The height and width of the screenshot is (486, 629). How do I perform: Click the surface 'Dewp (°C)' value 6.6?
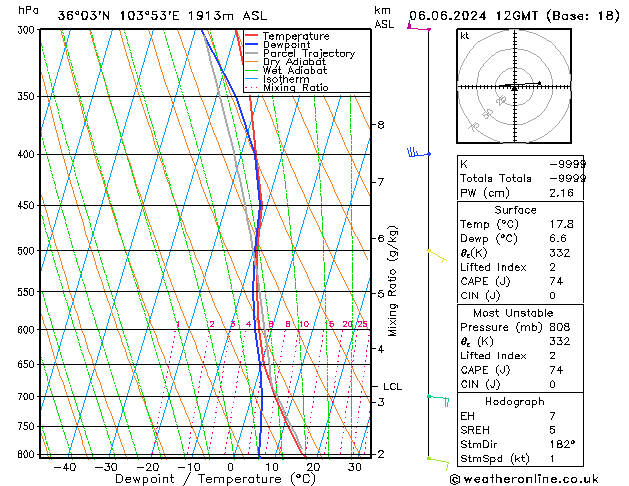pos(558,239)
